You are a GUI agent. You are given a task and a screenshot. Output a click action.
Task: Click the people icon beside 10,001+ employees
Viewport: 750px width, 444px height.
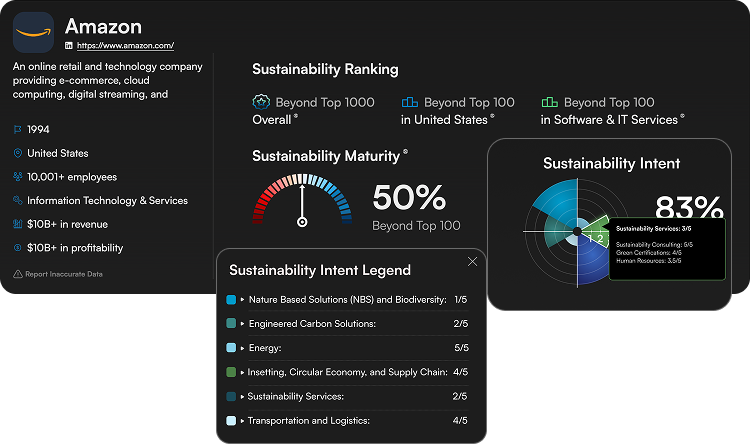pyautogui.click(x=18, y=177)
